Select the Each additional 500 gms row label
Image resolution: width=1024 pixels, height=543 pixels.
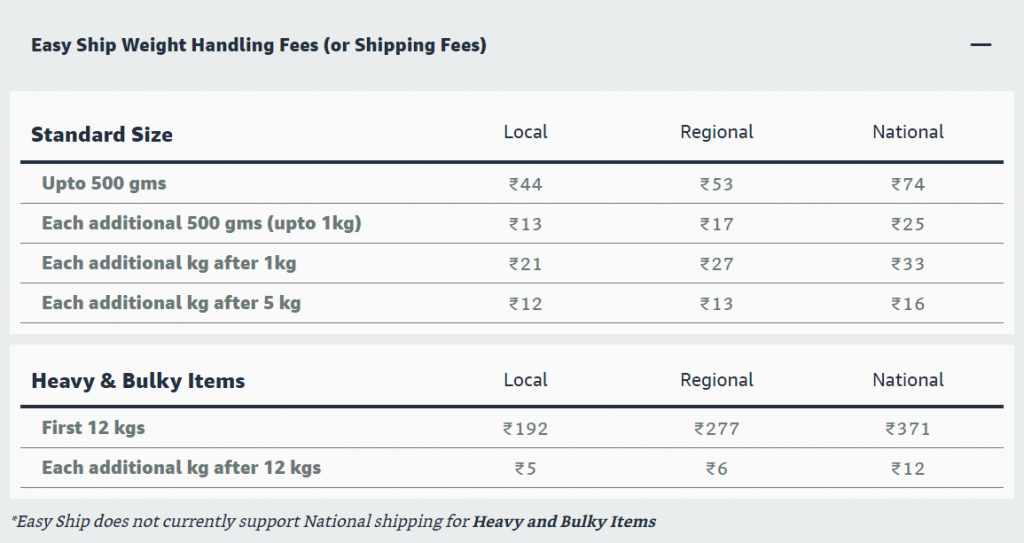tap(201, 223)
